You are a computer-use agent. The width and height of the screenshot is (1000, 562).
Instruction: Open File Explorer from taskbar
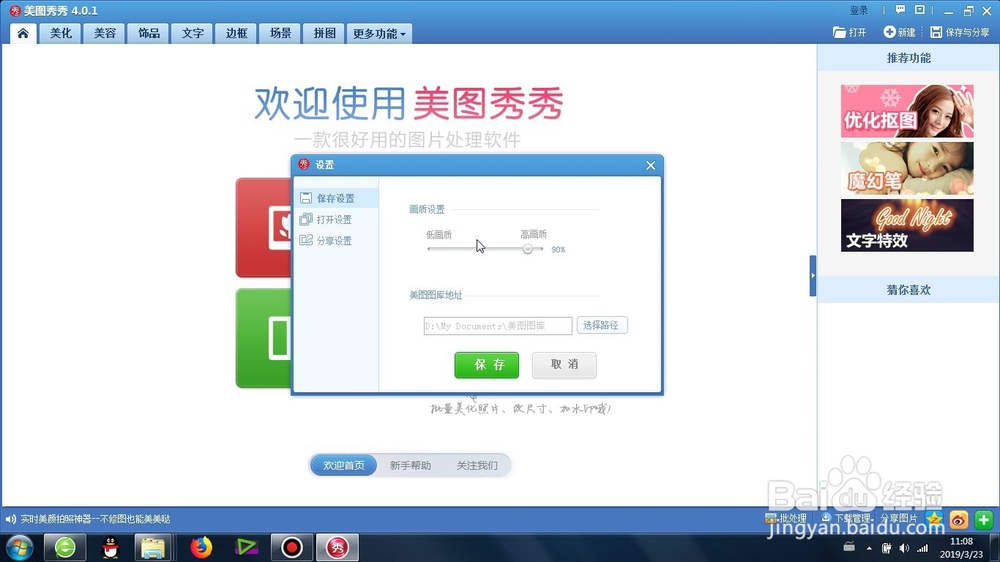tap(153, 547)
